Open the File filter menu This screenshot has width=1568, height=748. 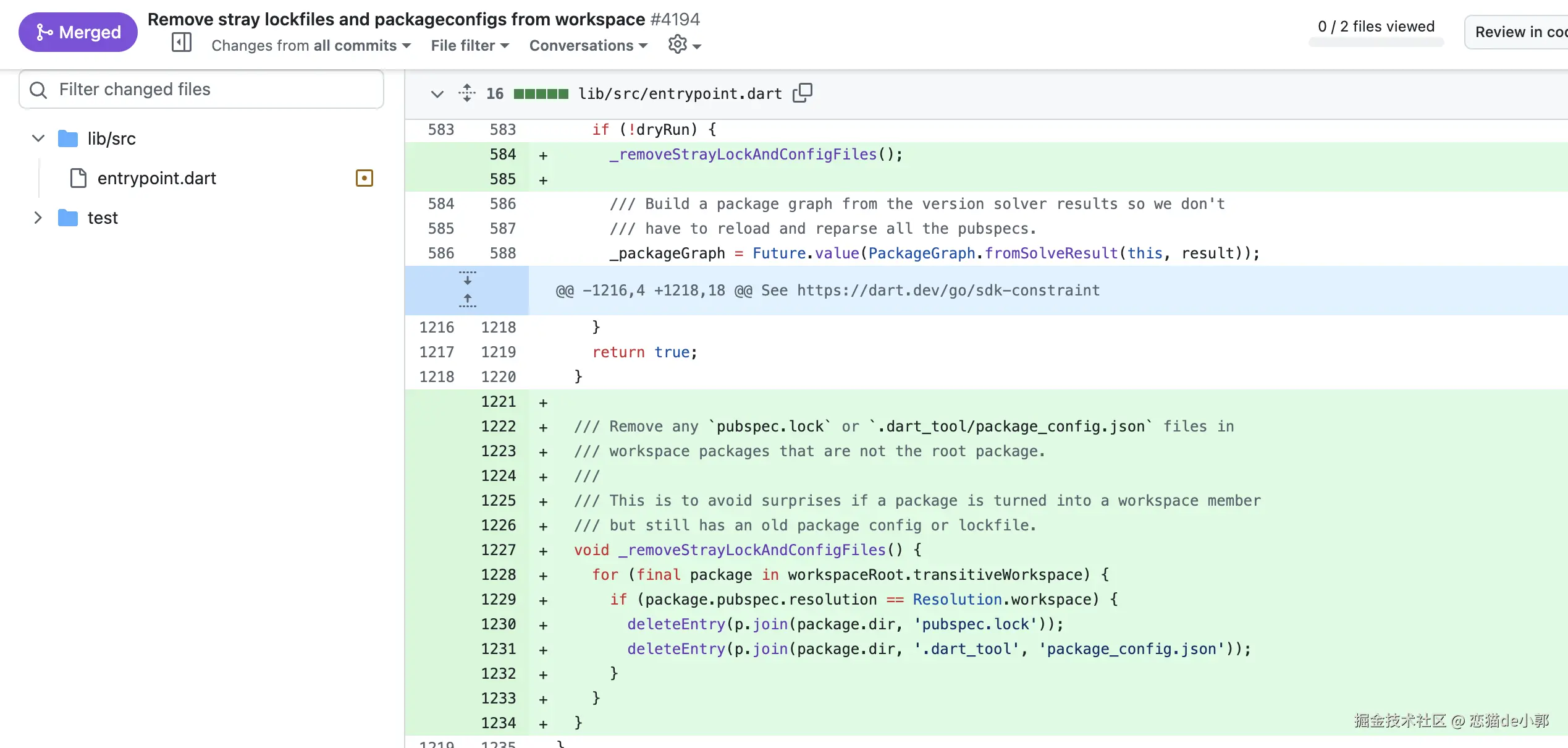point(470,45)
